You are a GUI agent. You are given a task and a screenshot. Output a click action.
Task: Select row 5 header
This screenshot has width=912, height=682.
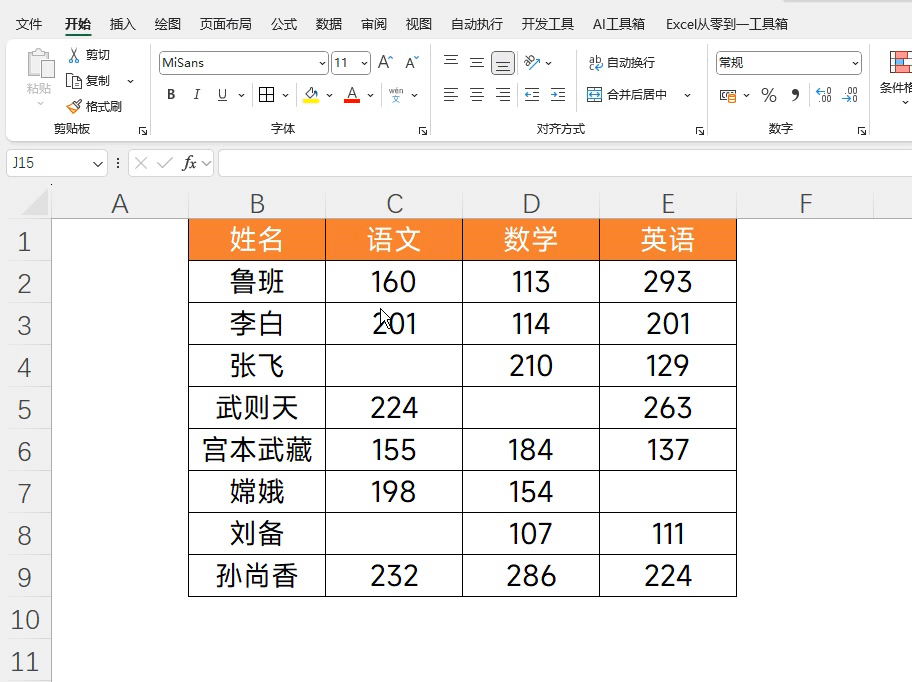click(x=24, y=409)
